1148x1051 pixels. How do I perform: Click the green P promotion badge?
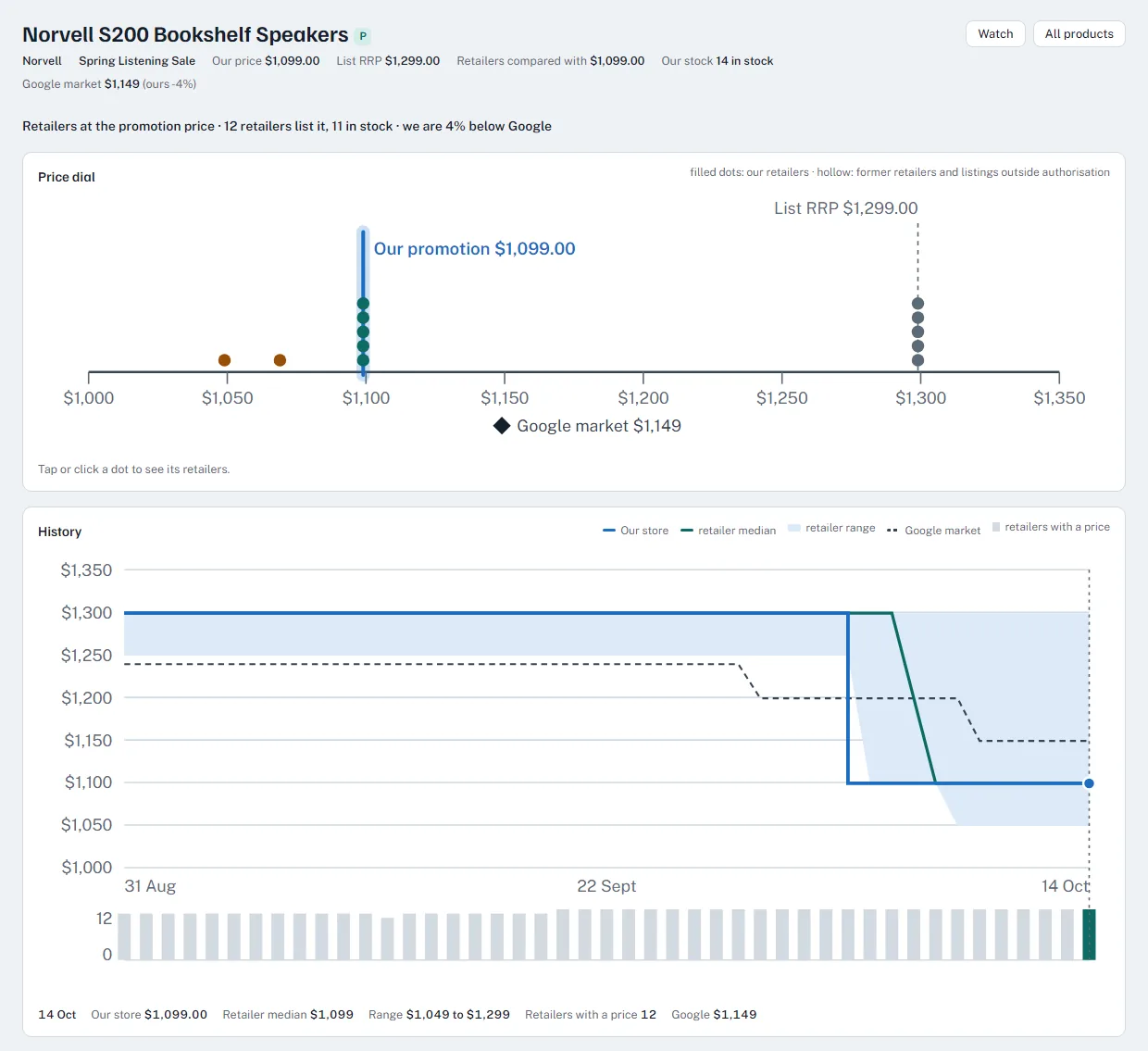tap(363, 36)
